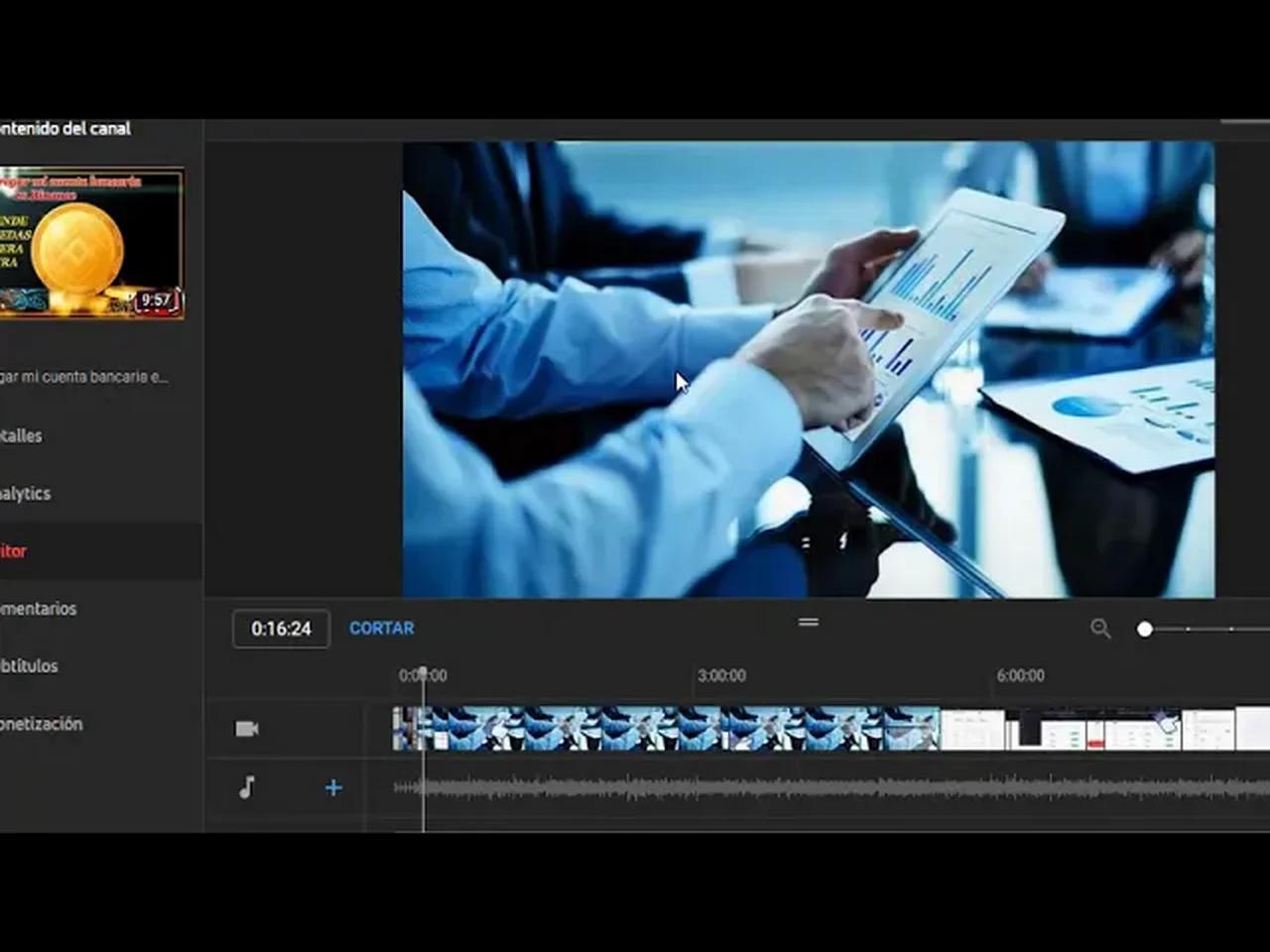Select the highlighted Editor sidebar entry
Image resolution: width=1270 pixels, height=952 pixels.
coord(14,551)
